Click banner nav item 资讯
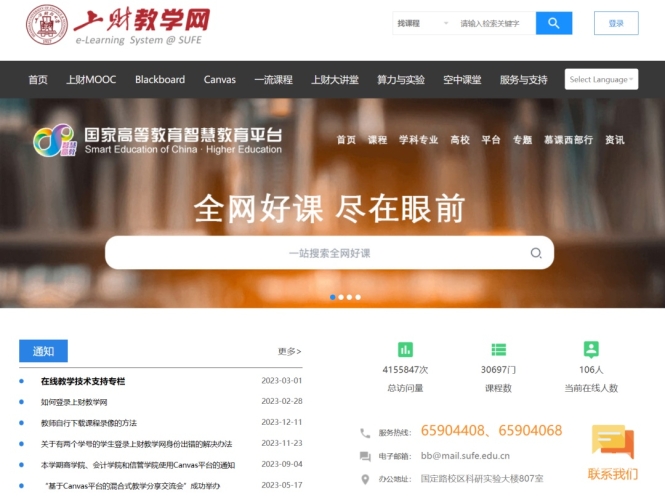 615,140
